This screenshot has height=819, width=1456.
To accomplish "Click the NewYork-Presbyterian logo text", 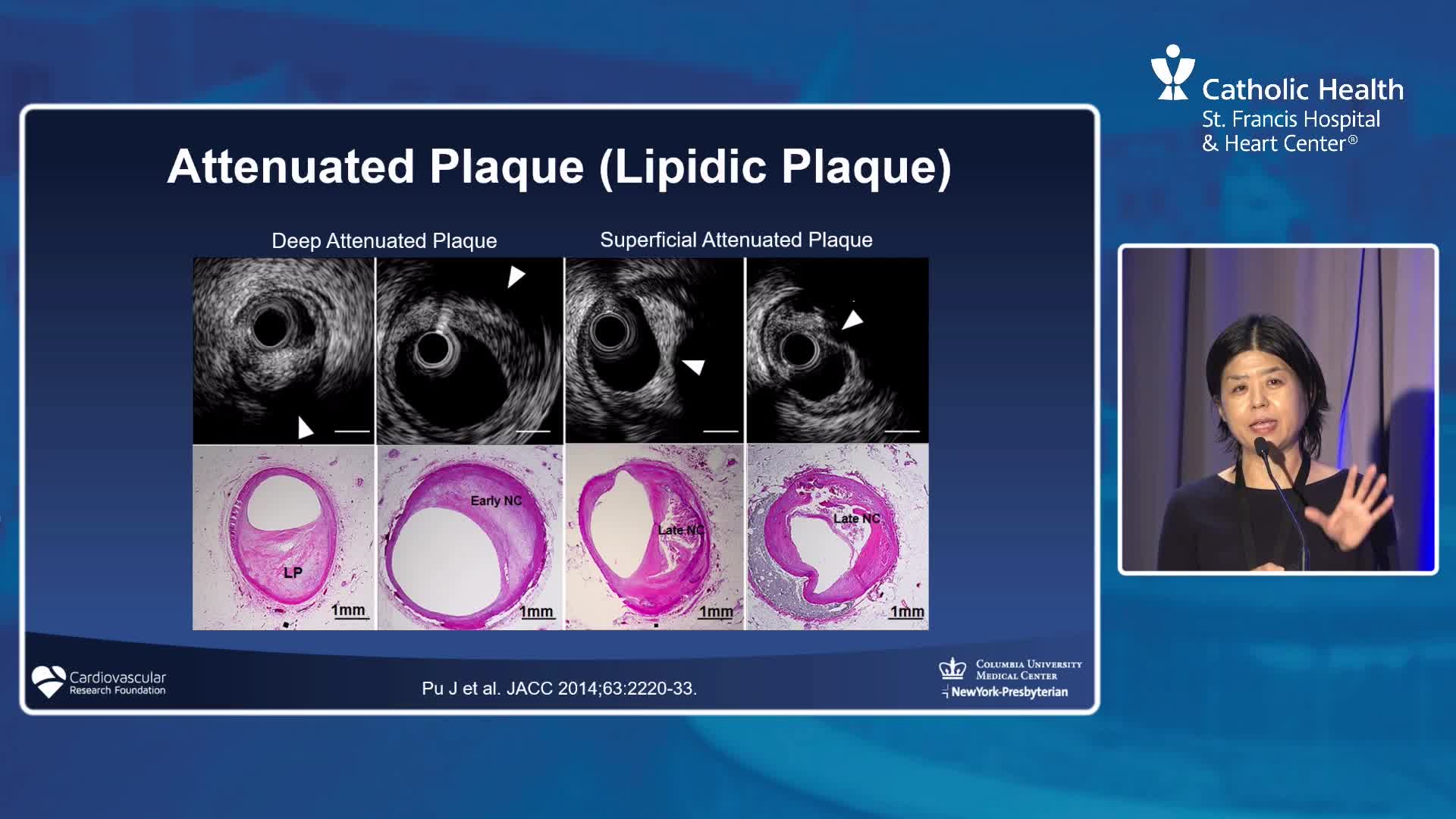I will [1009, 692].
